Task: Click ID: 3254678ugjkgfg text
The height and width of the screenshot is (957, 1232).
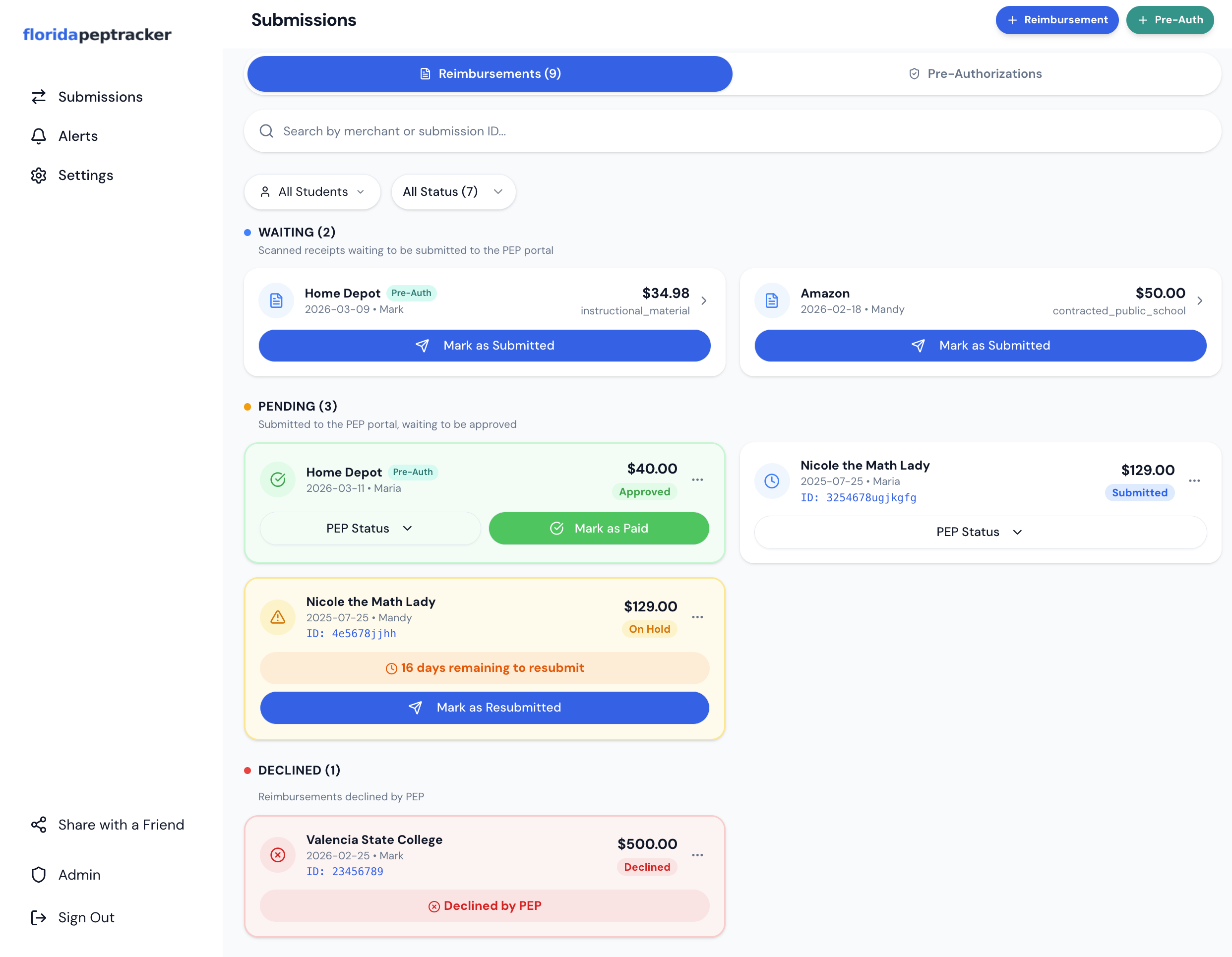Action: pyautogui.click(x=859, y=497)
